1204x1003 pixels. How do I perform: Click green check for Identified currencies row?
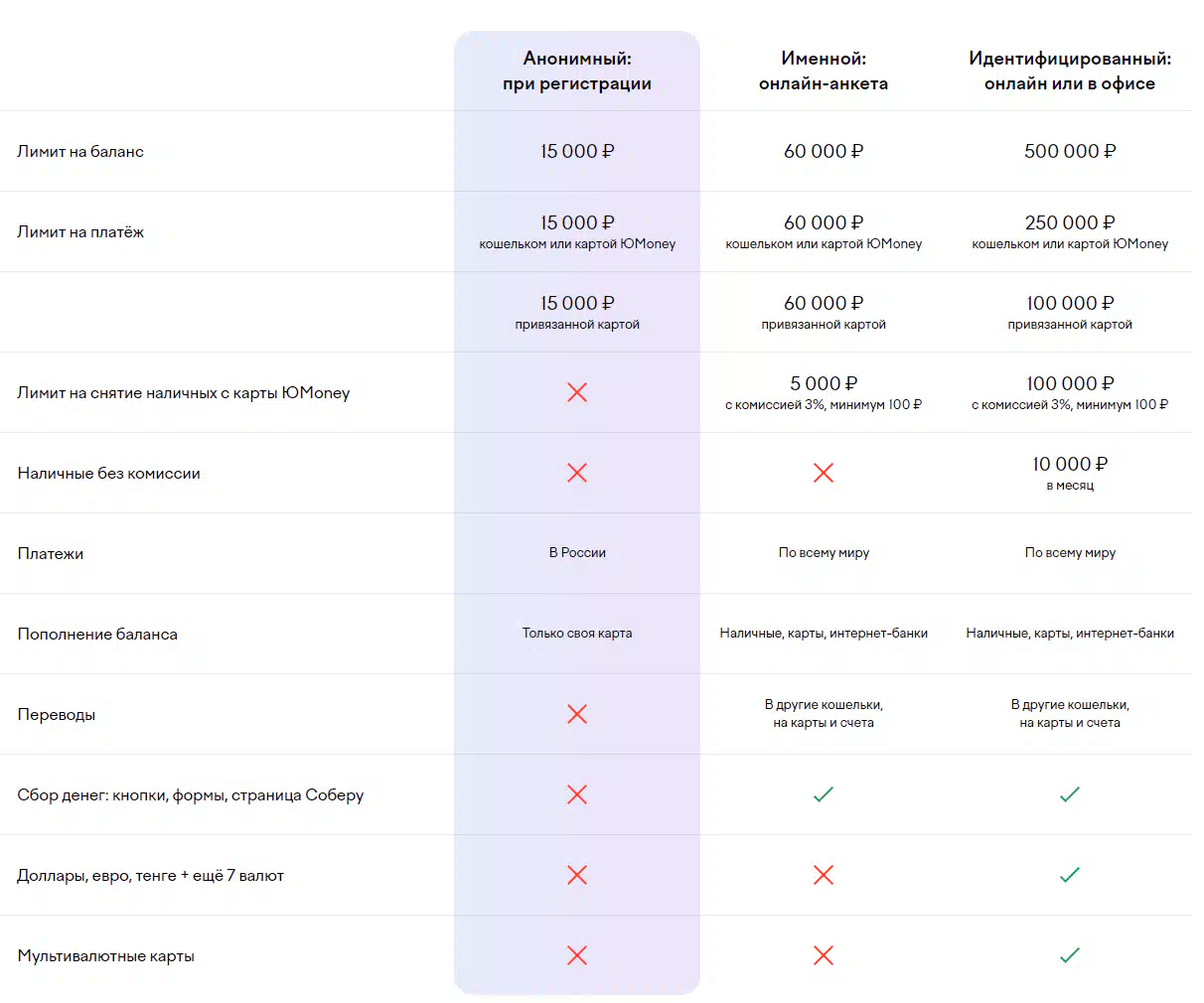tap(1070, 875)
